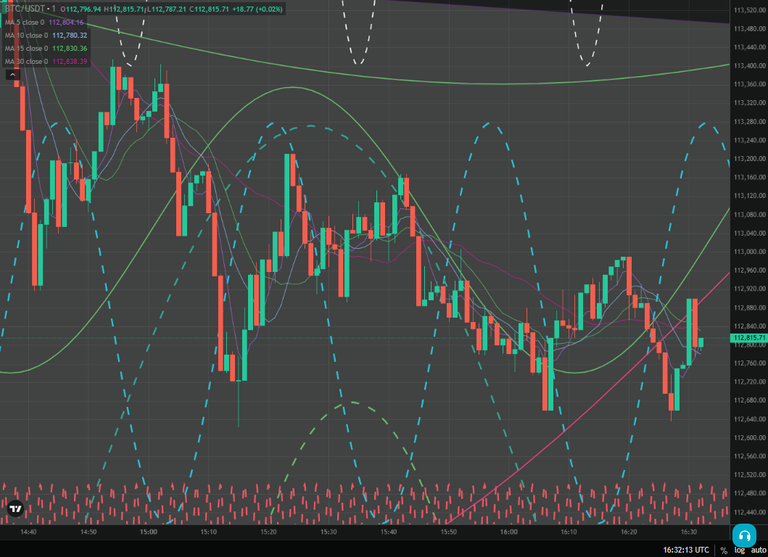Select the MA 30 close indicator legend
Screen dimensions: 768x557
pyautogui.click(x=26, y=62)
